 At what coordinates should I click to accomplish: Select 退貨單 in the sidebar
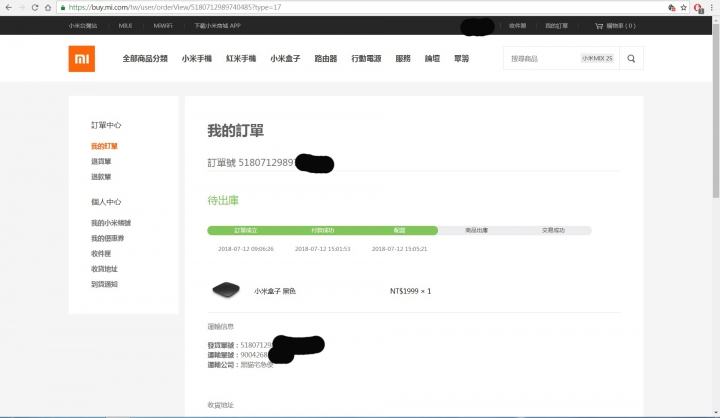coord(101,161)
